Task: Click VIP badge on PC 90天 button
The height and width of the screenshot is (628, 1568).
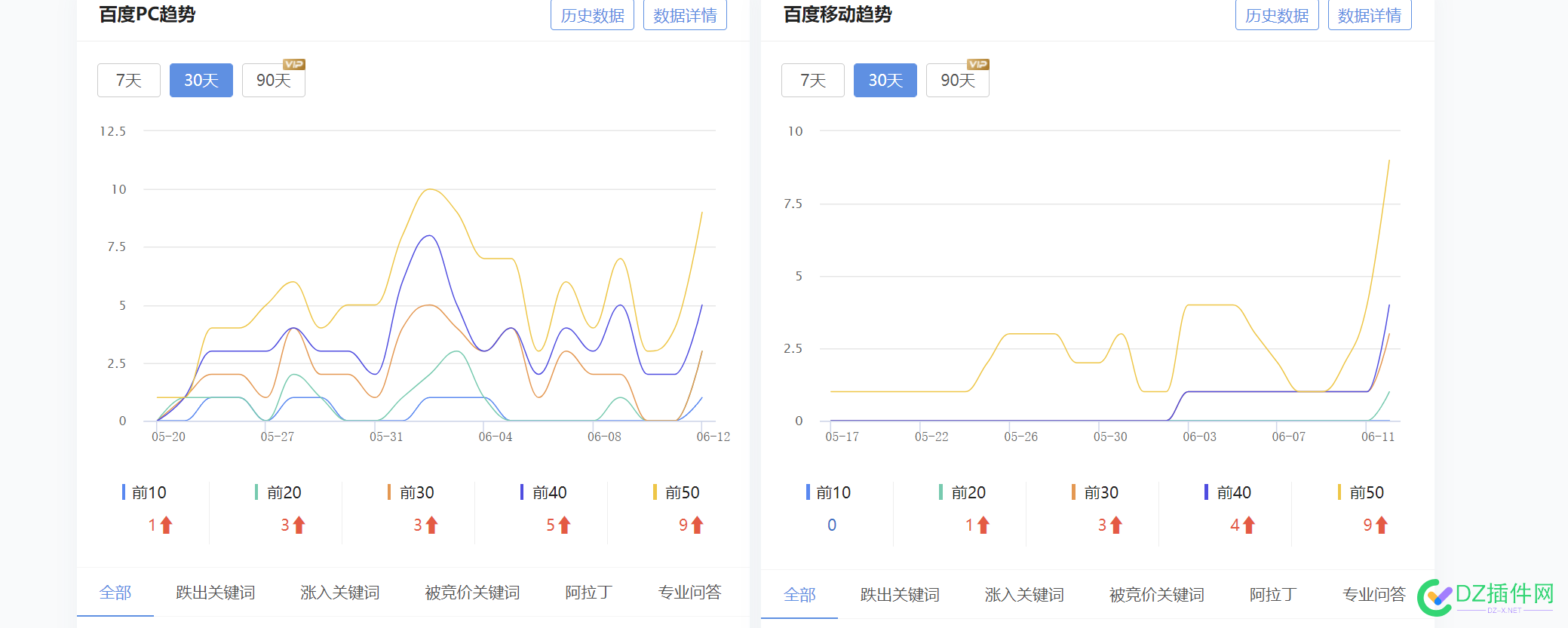Action: pos(294,64)
